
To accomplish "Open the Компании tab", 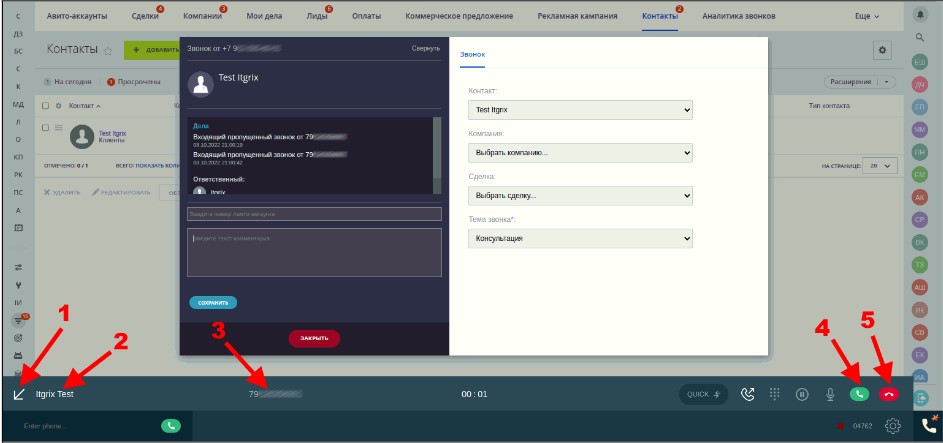I will pyautogui.click(x=202, y=16).
